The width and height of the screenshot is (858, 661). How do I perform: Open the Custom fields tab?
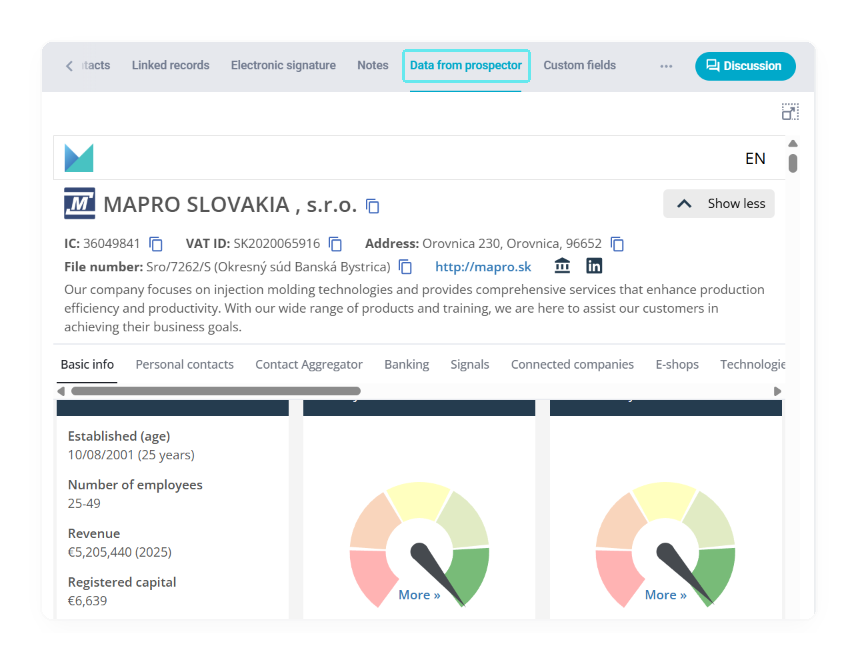point(579,65)
